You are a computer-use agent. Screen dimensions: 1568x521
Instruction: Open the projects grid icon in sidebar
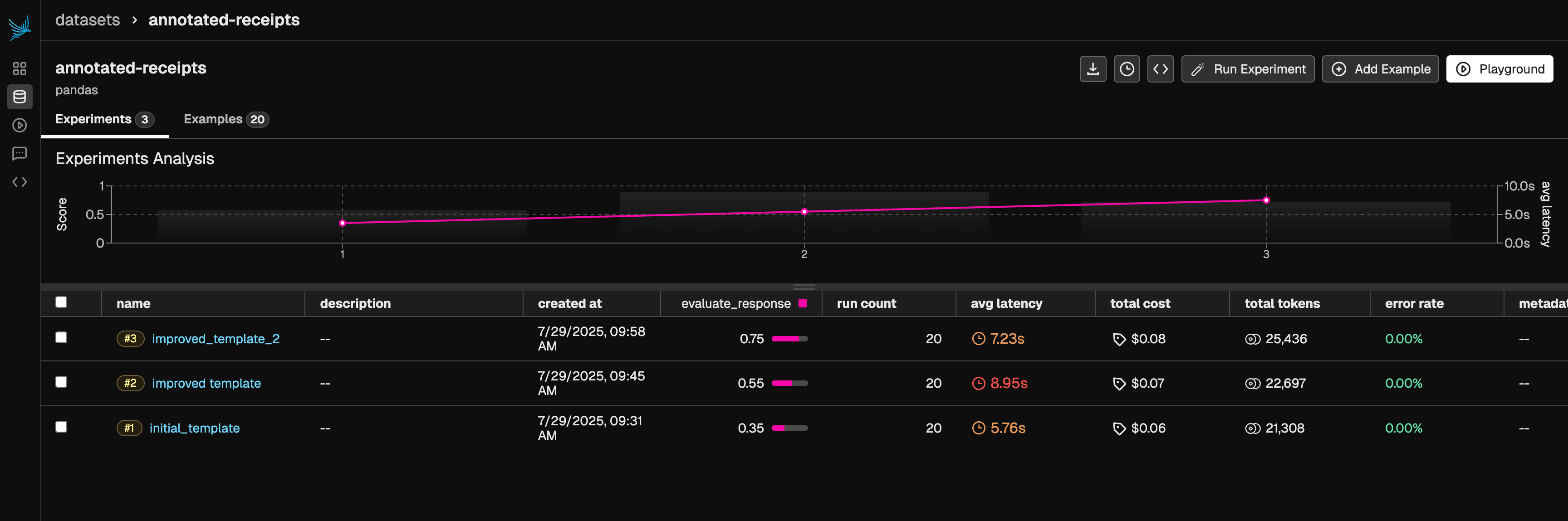[20, 68]
